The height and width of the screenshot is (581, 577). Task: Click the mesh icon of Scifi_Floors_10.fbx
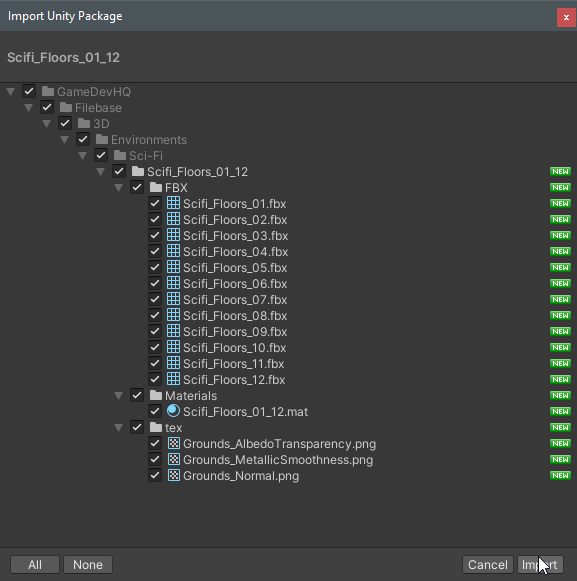click(173, 347)
